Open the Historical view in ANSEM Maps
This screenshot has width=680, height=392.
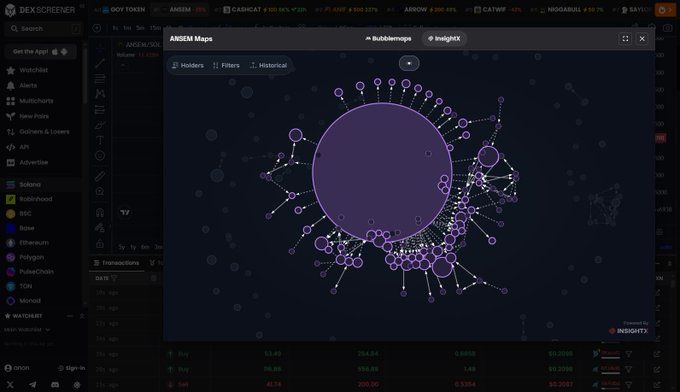[268, 65]
